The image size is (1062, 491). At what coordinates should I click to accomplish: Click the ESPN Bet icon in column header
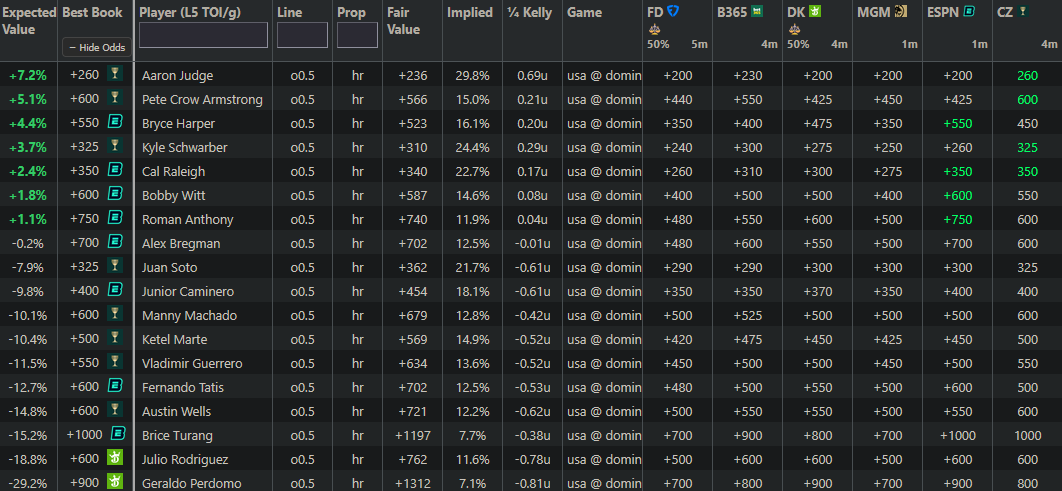pyautogui.click(x=970, y=12)
